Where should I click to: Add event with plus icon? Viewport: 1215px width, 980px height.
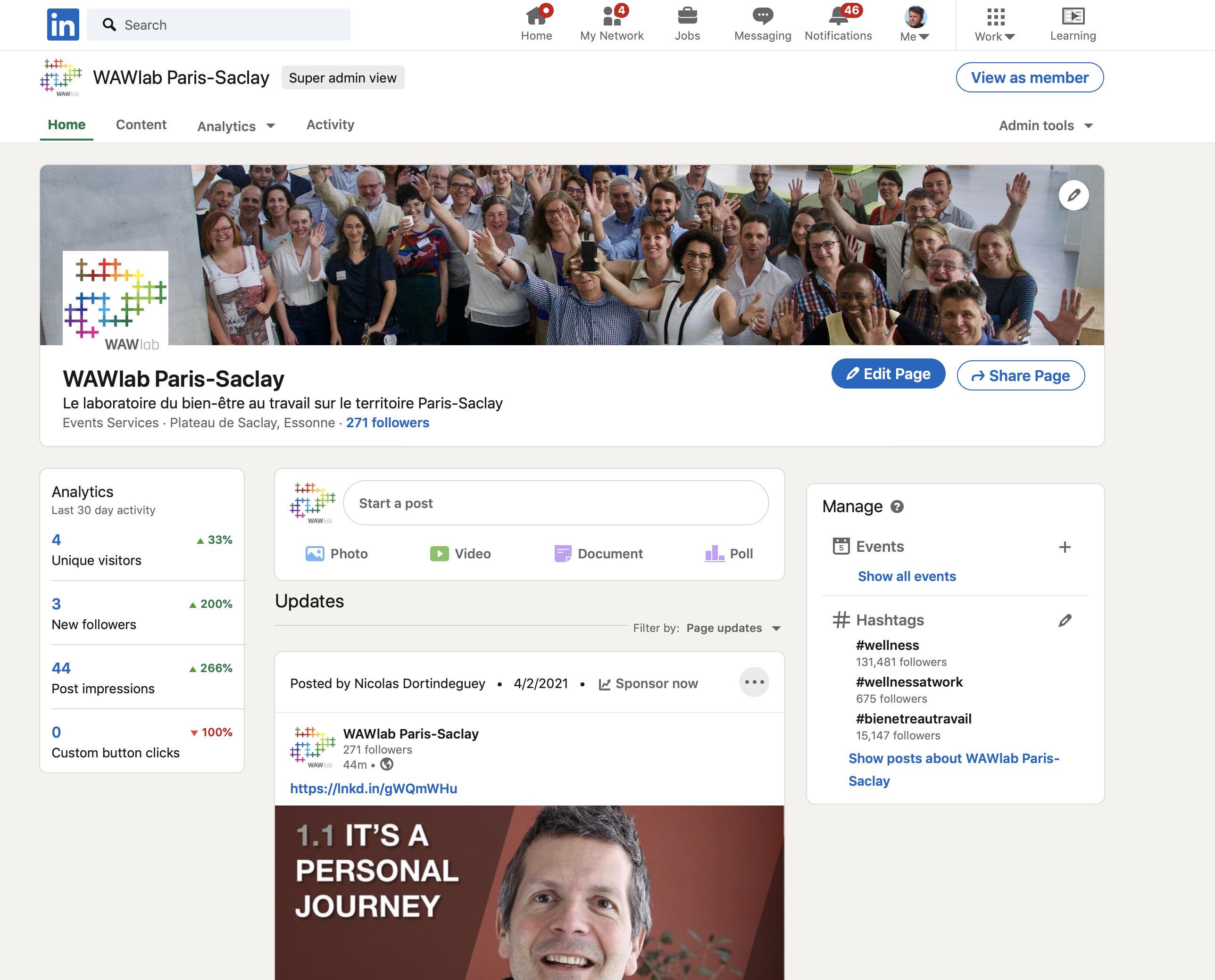[x=1064, y=547]
